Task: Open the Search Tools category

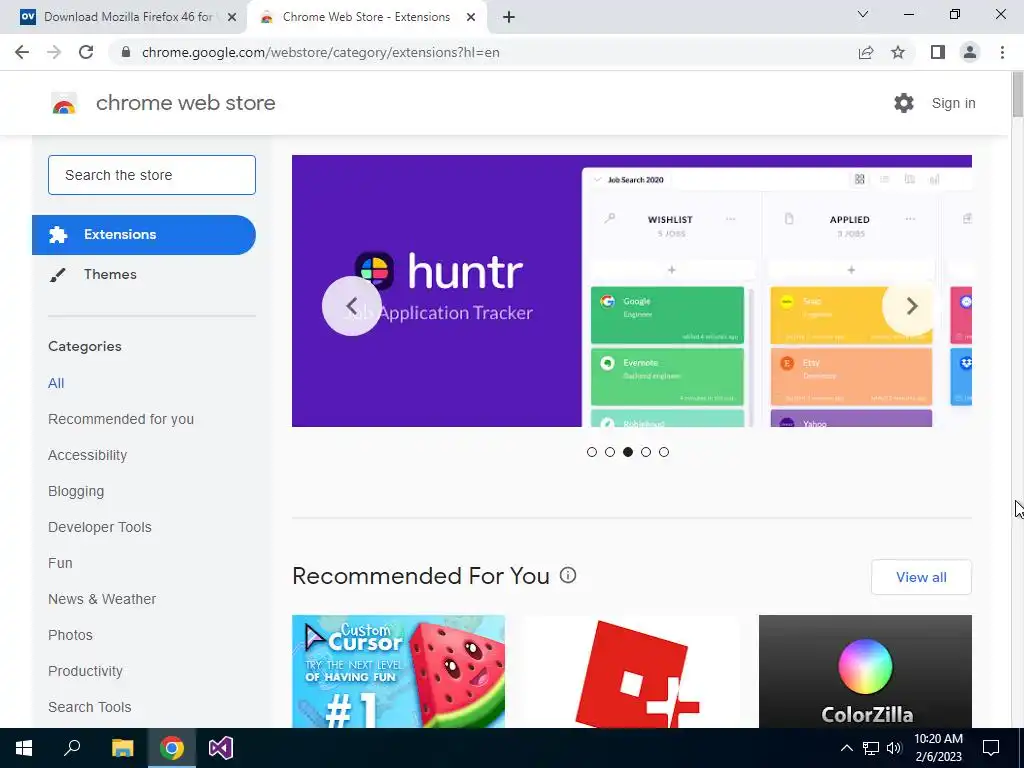Action: [89, 707]
